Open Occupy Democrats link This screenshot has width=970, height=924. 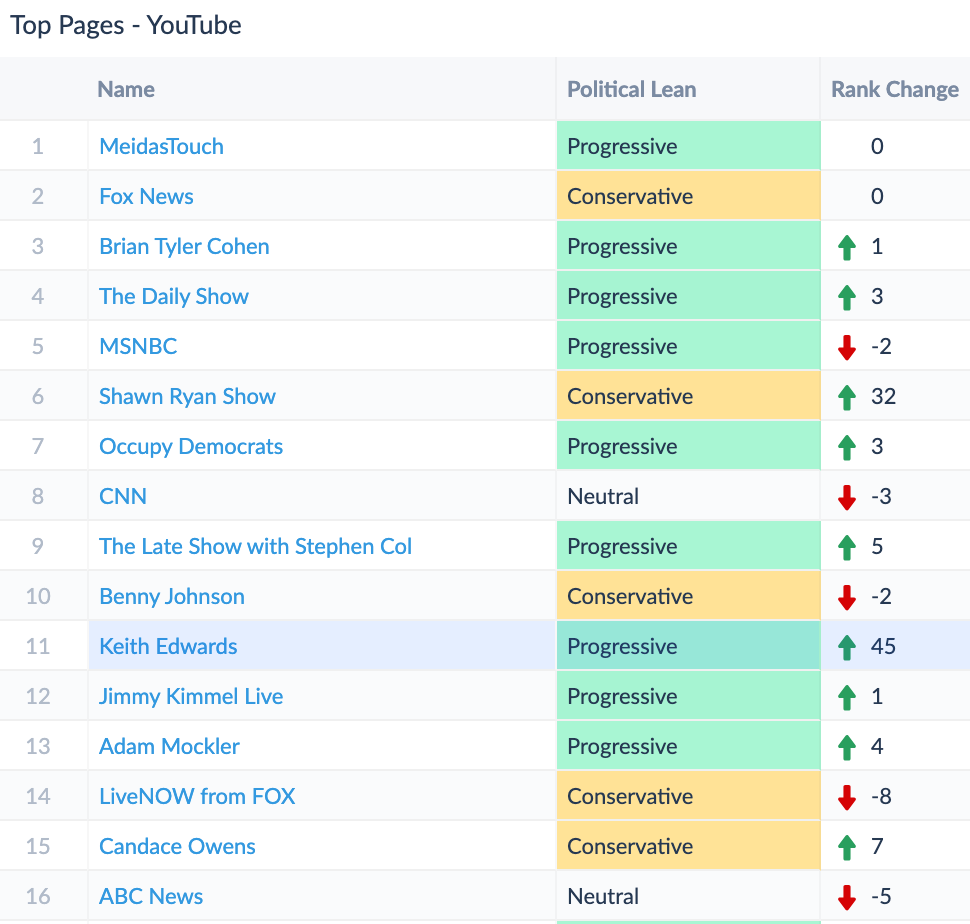[x=191, y=447]
